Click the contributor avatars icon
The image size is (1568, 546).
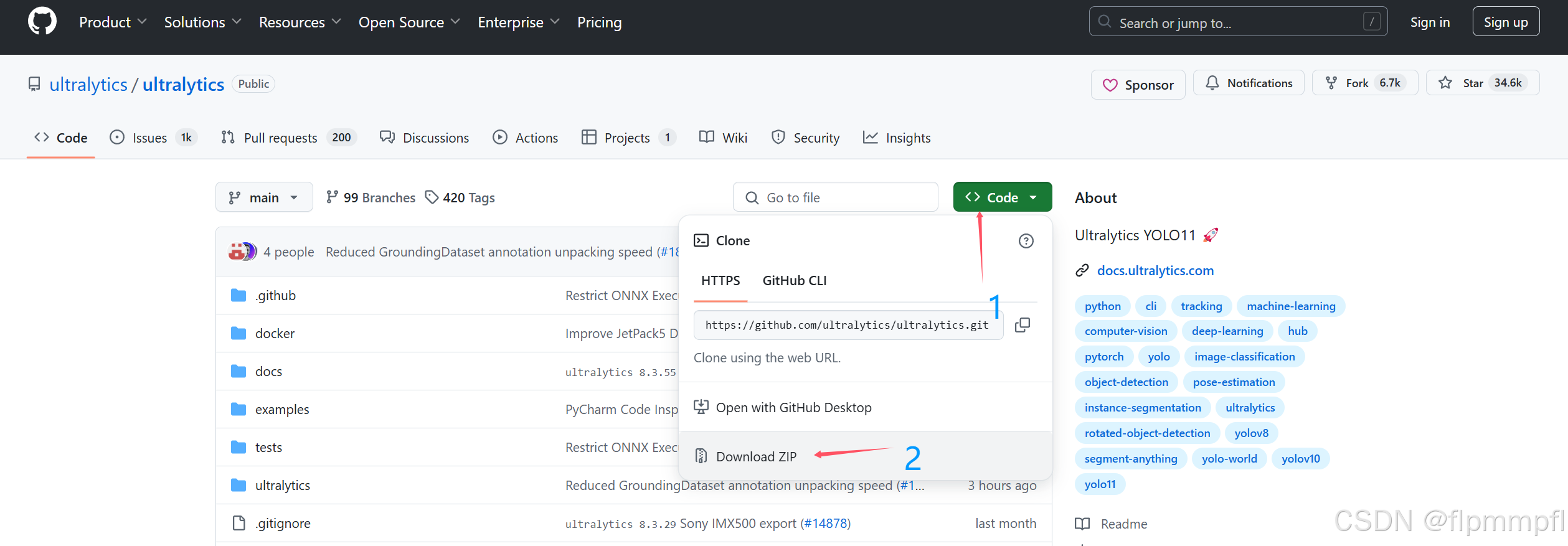pos(242,252)
